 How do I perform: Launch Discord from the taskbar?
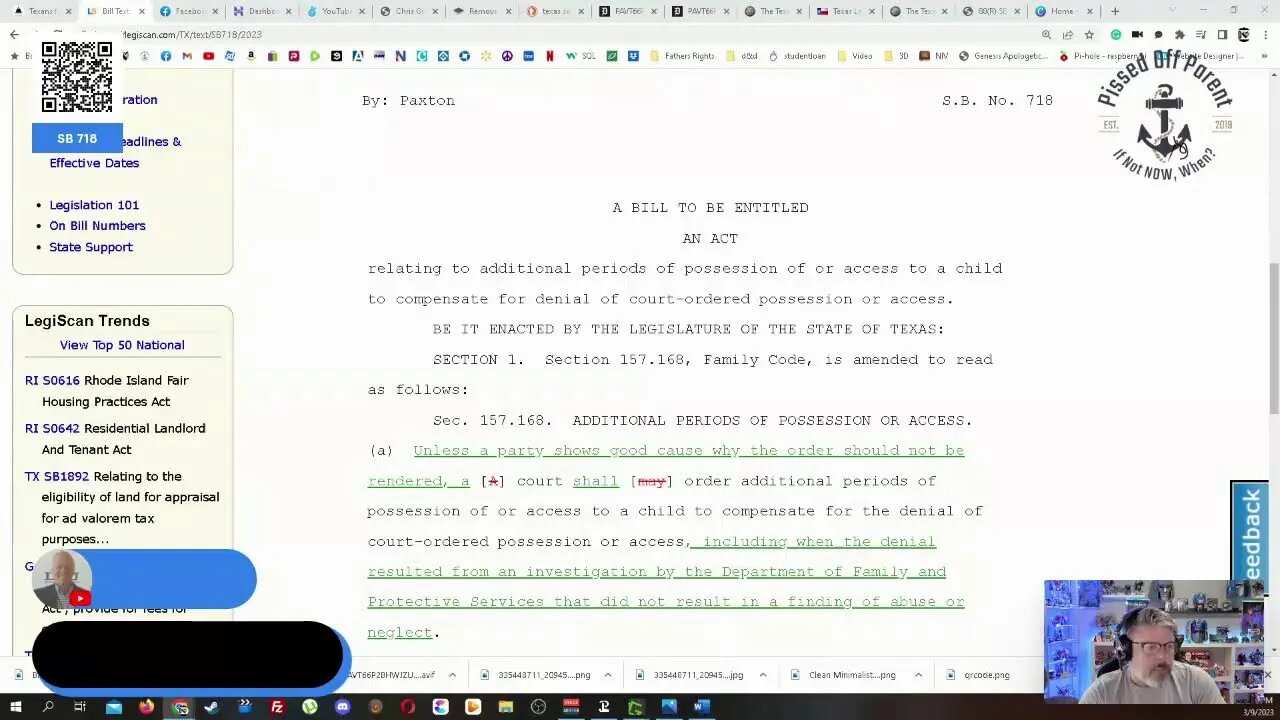point(343,707)
